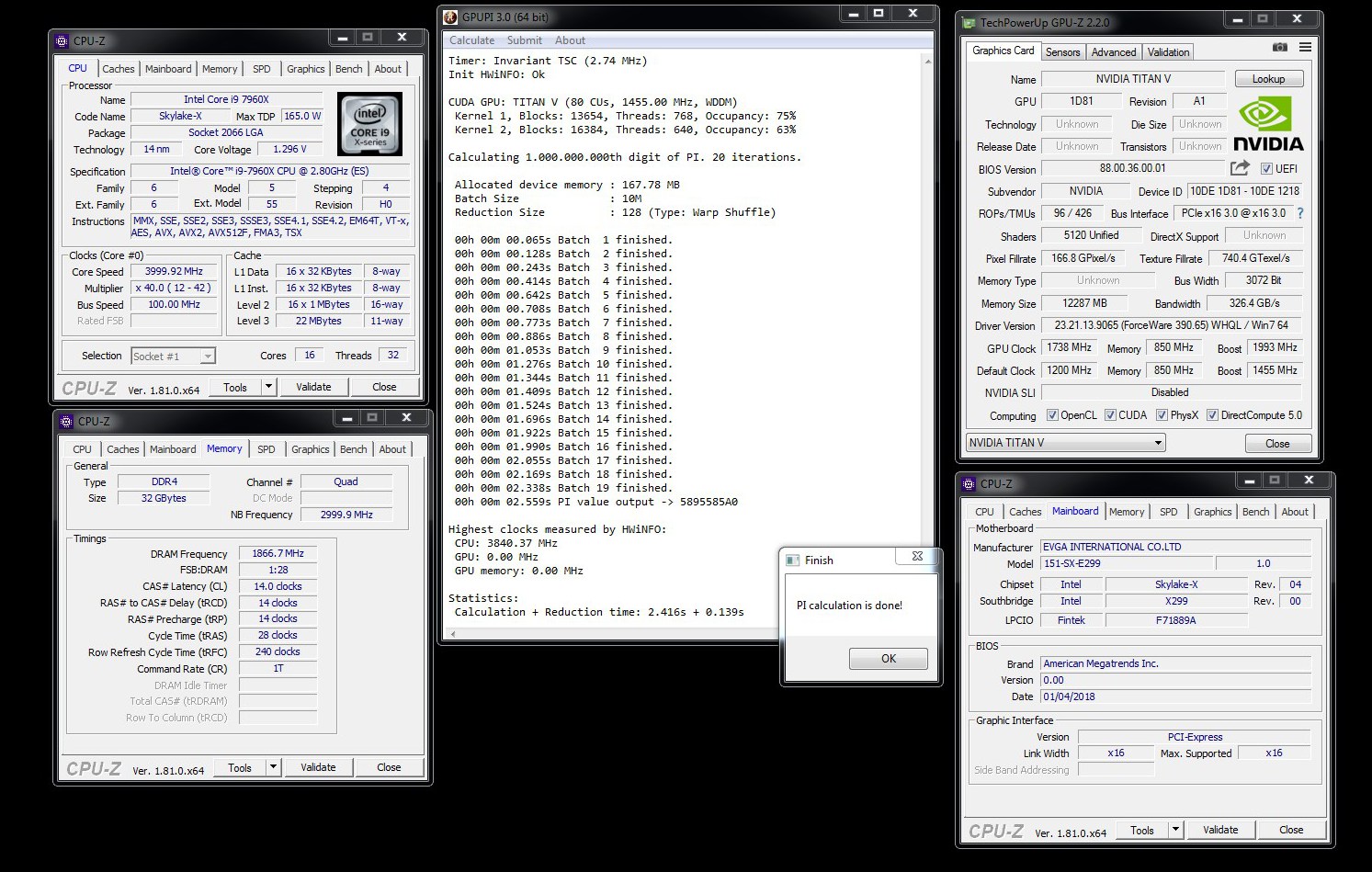Click the mainboard Model field 151-SX-E299
Image resolution: width=1372 pixels, height=872 pixels.
[1126, 563]
